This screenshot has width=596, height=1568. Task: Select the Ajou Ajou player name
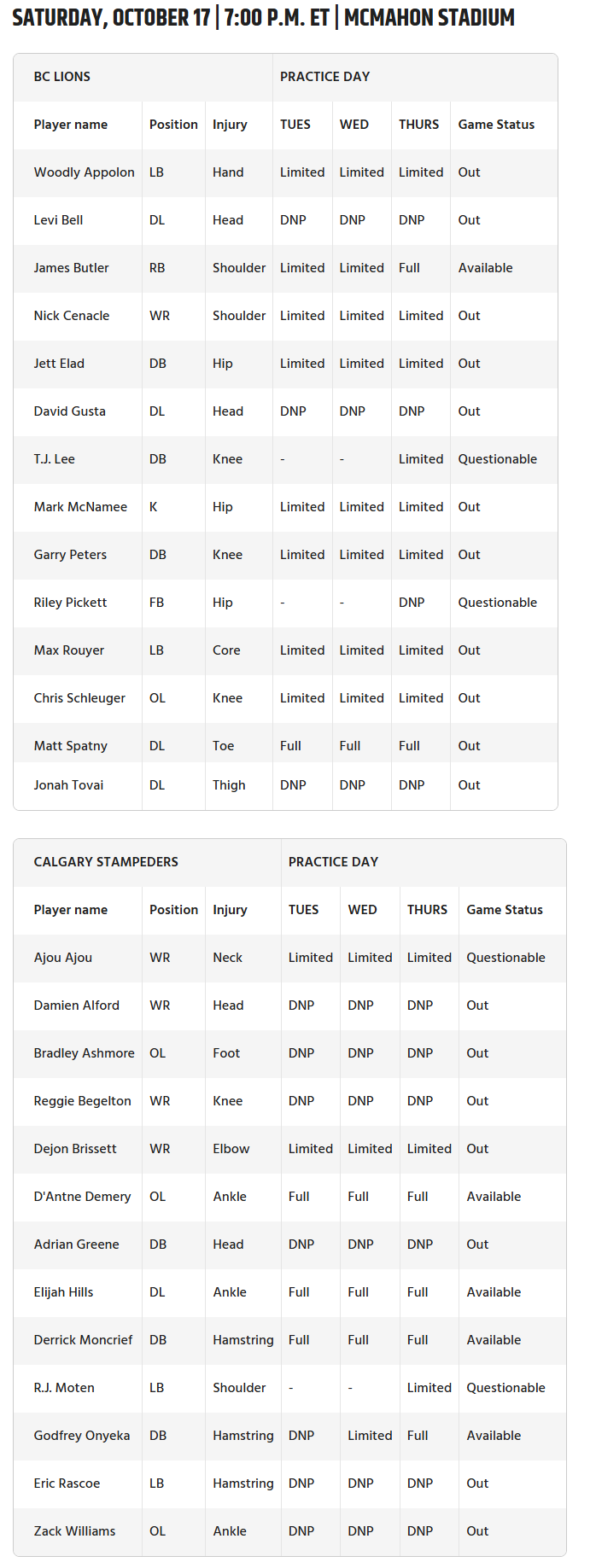pos(62,958)
